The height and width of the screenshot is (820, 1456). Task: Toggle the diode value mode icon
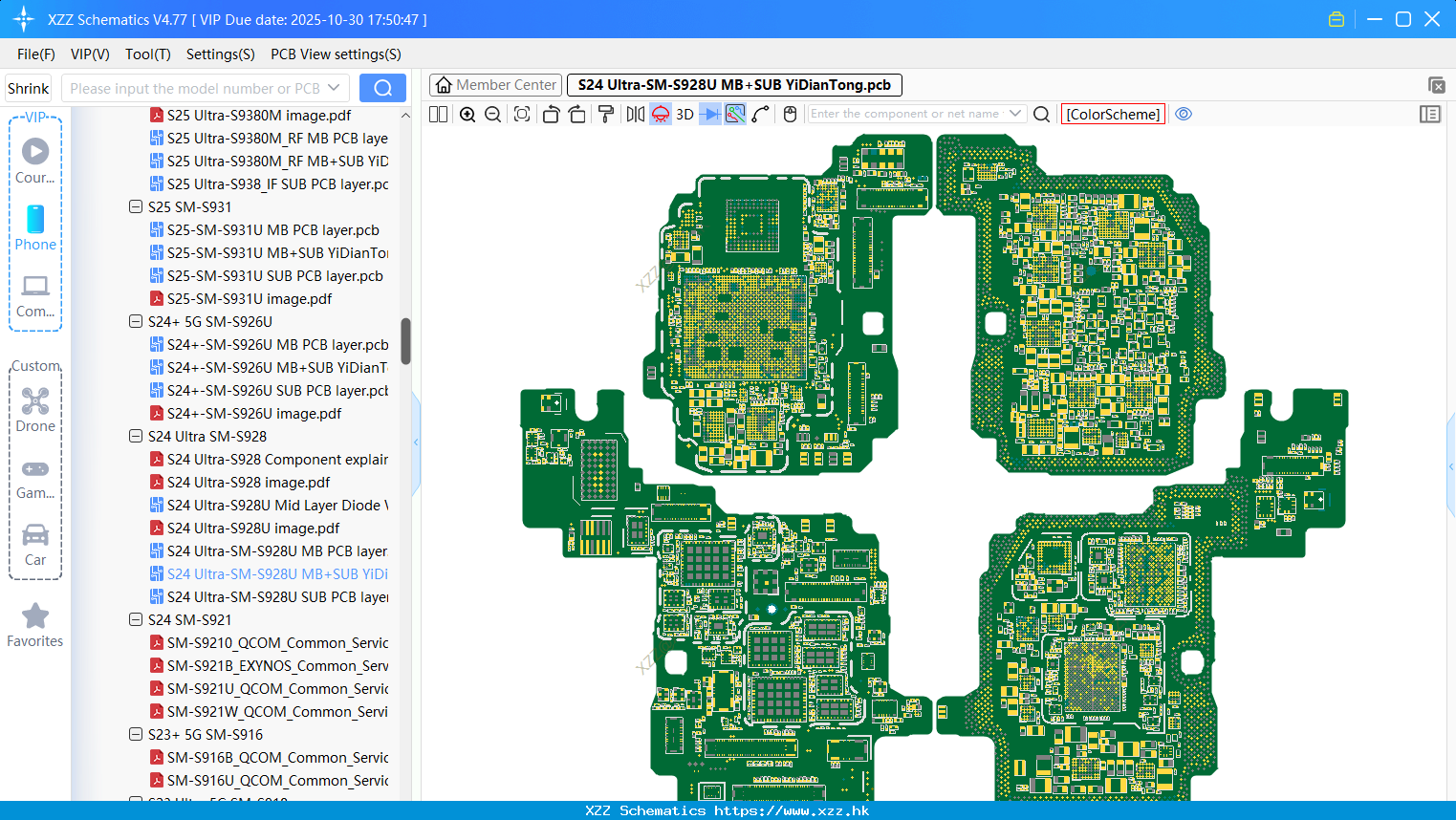pos(710,114)
